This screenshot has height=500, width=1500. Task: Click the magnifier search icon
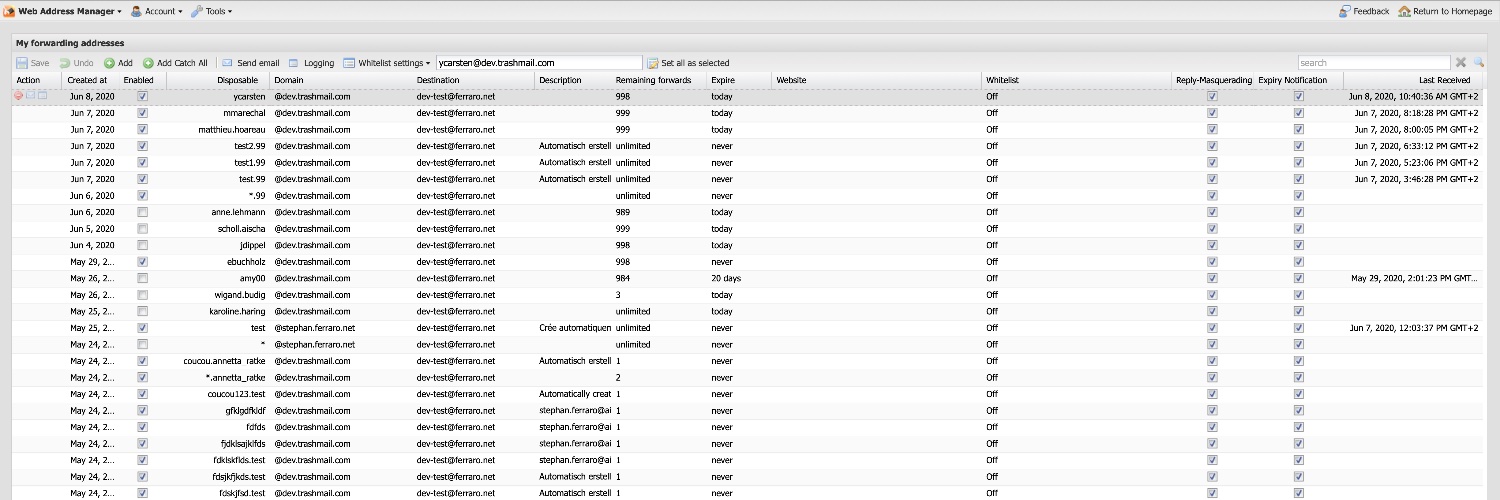(x=1479, y=63)
